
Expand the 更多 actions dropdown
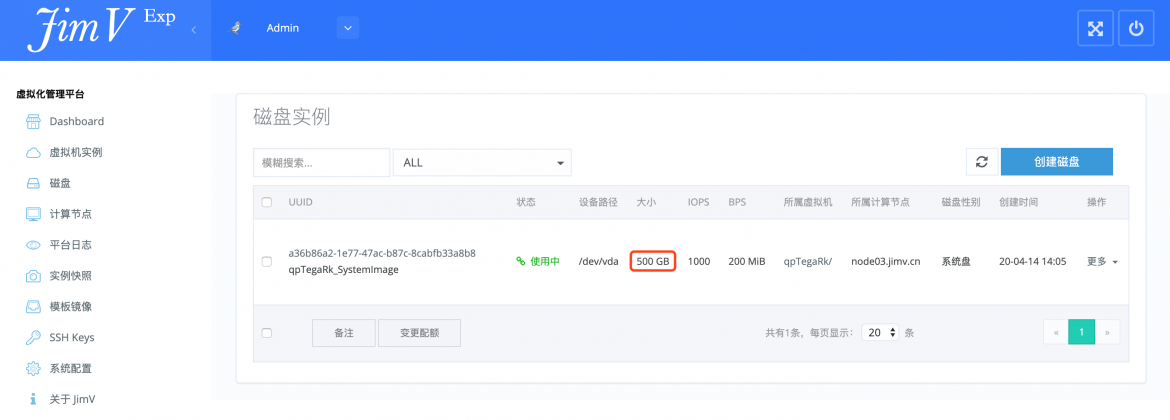tap(1102, 262)
